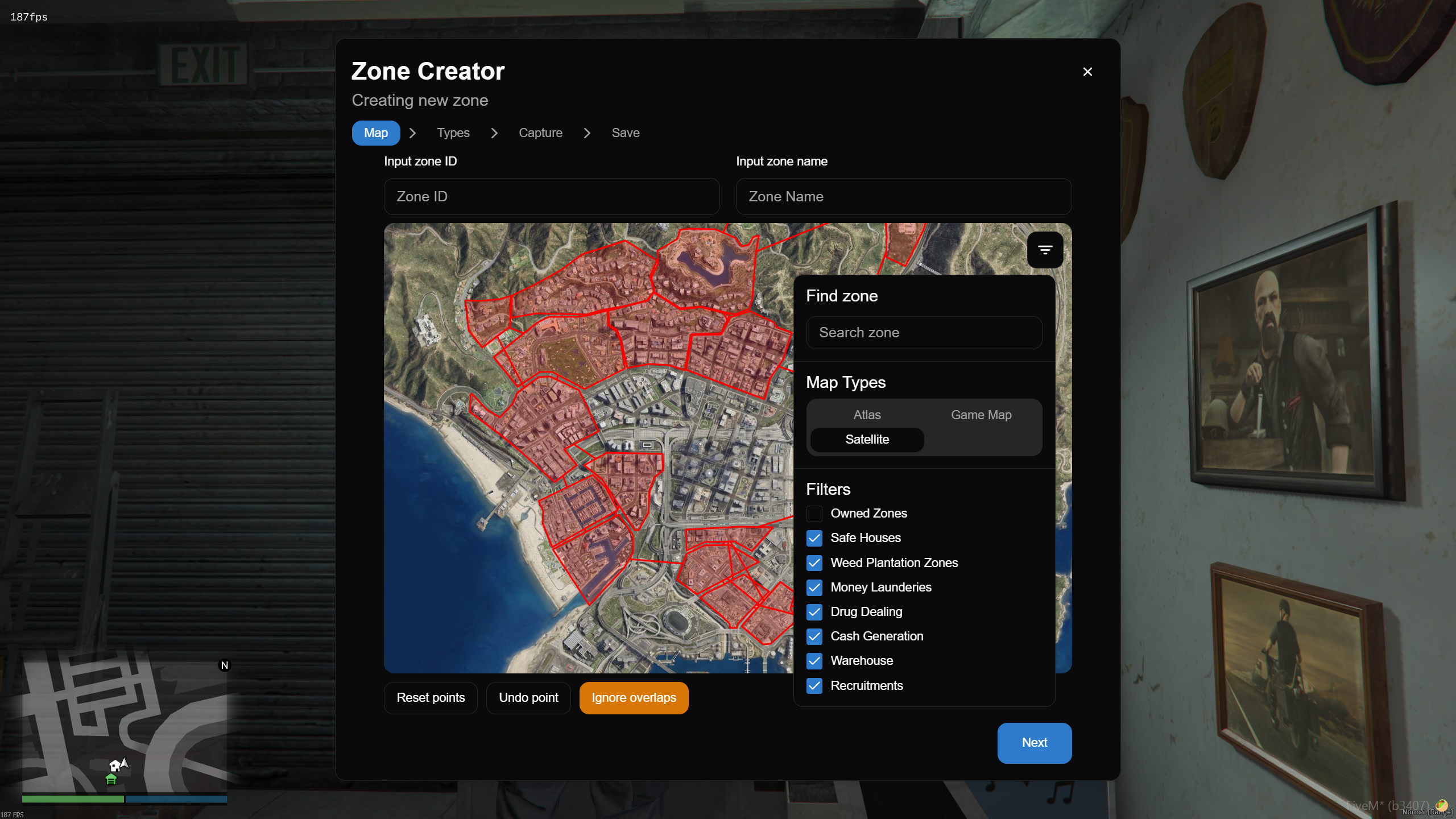Uncheck the Drug Dealing filter
This screenshot has width=1456, height=819.
coord(814,611)
